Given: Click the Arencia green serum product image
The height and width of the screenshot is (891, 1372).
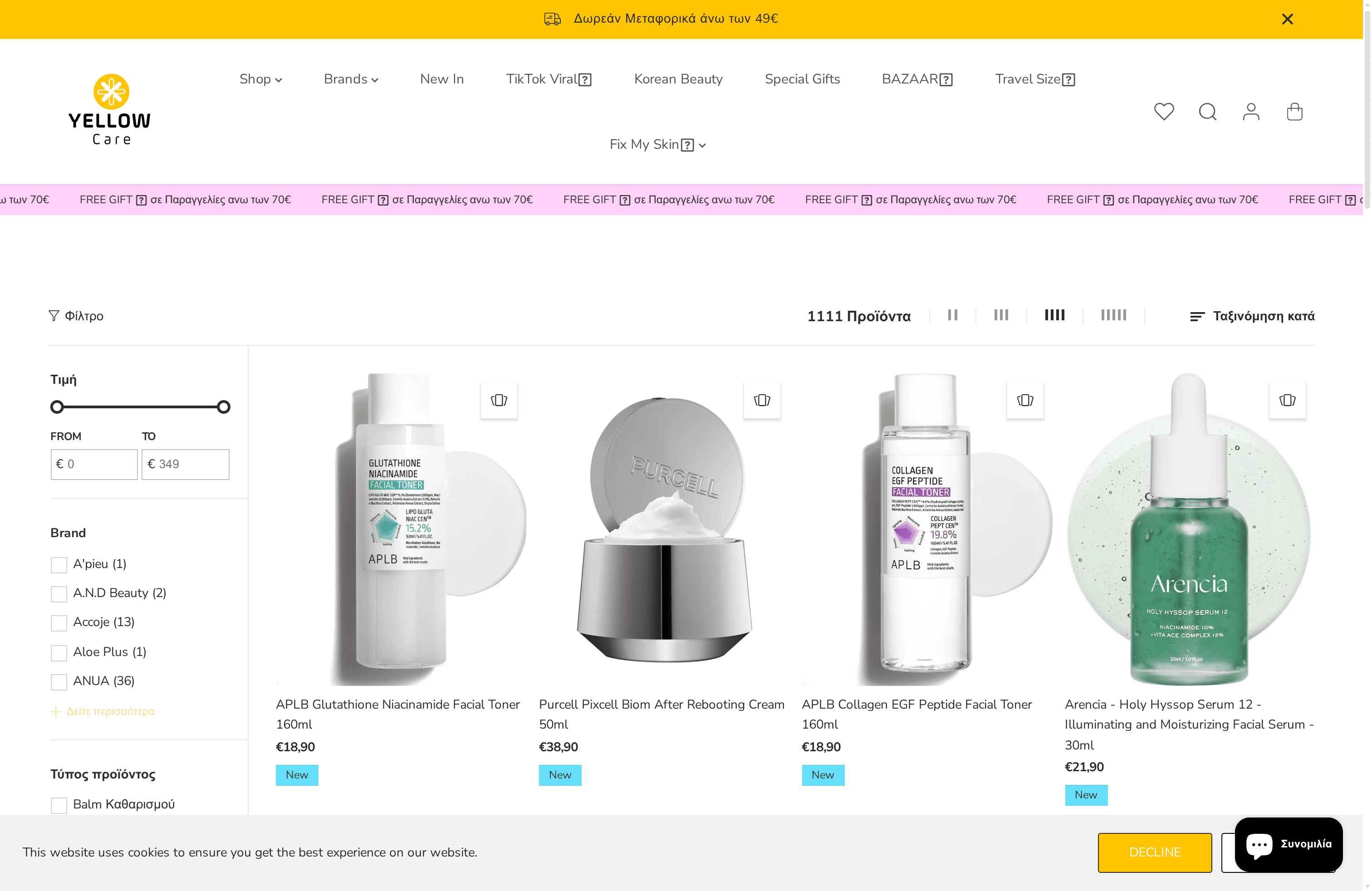Looking at the screenshot, I should pyautogui.click(x=1189, y=529).
